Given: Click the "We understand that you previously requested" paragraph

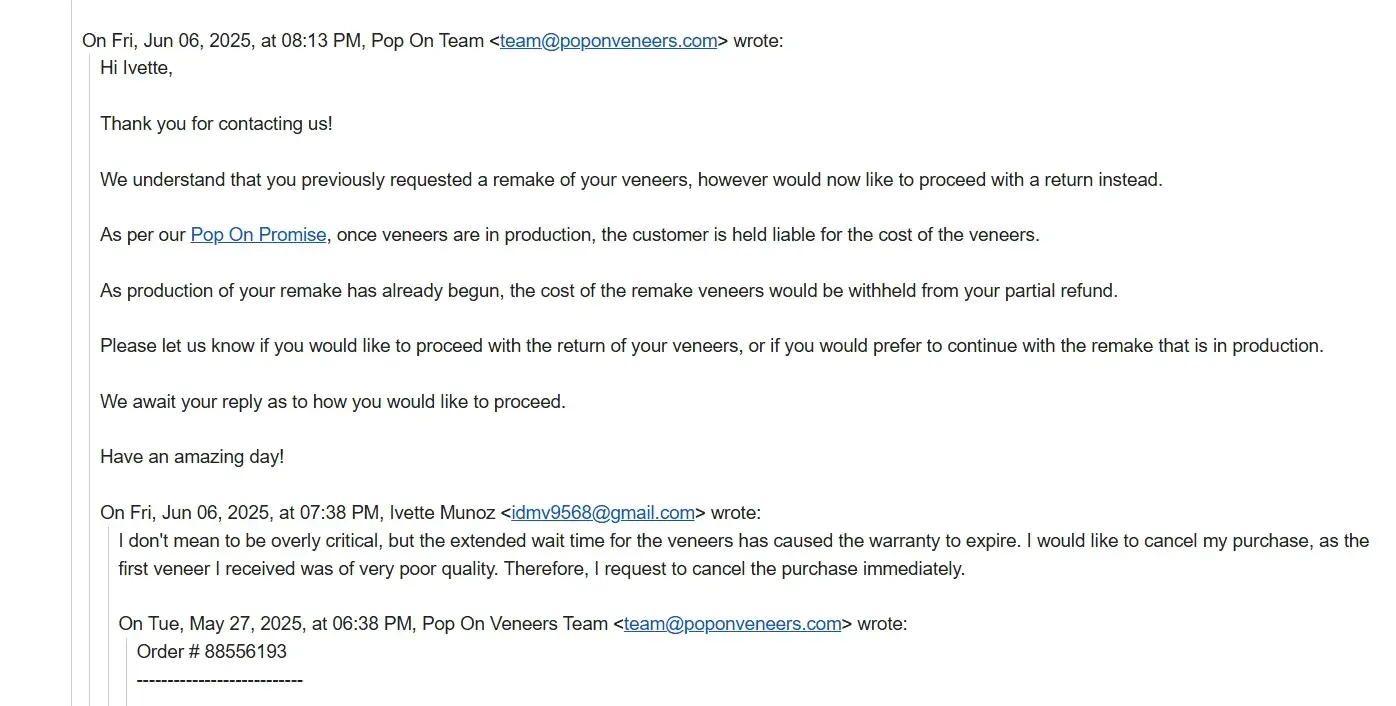Looking at the screenshot, I should pos(630,180).
